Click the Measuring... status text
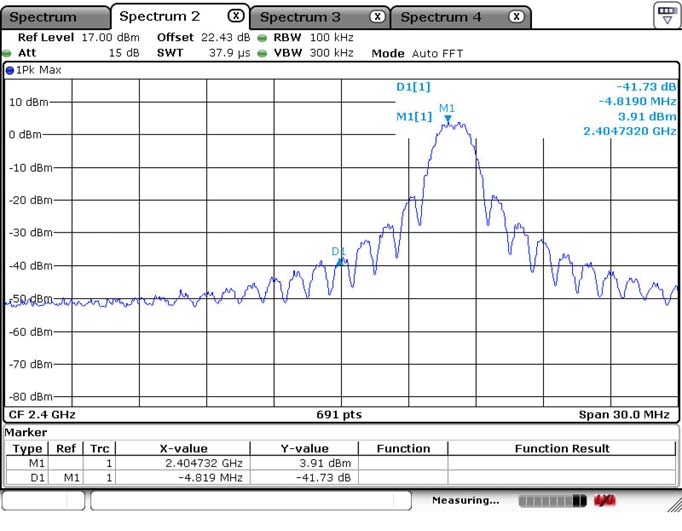The image size is (682, 531). click(465, 500)
